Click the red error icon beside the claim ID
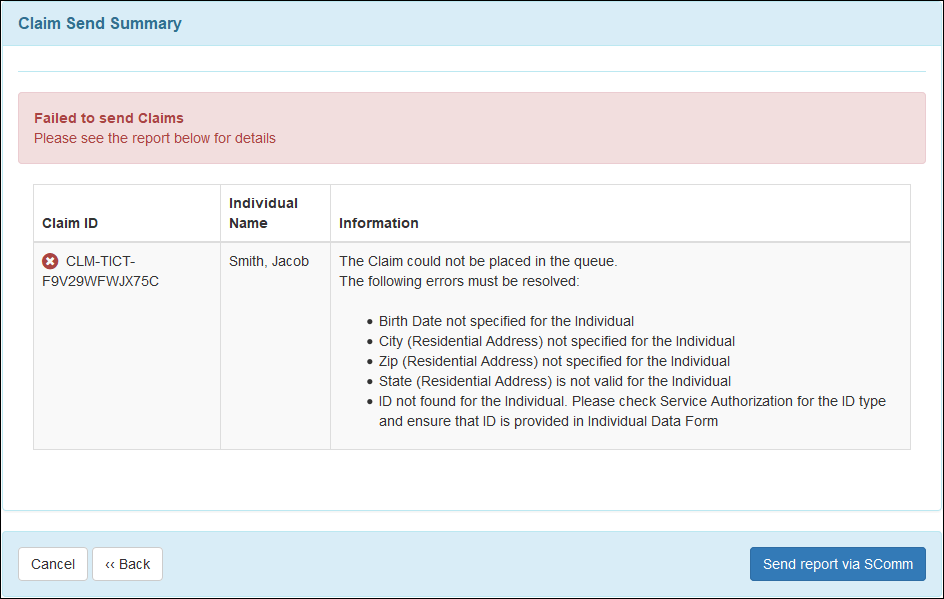 coord(50,261)
